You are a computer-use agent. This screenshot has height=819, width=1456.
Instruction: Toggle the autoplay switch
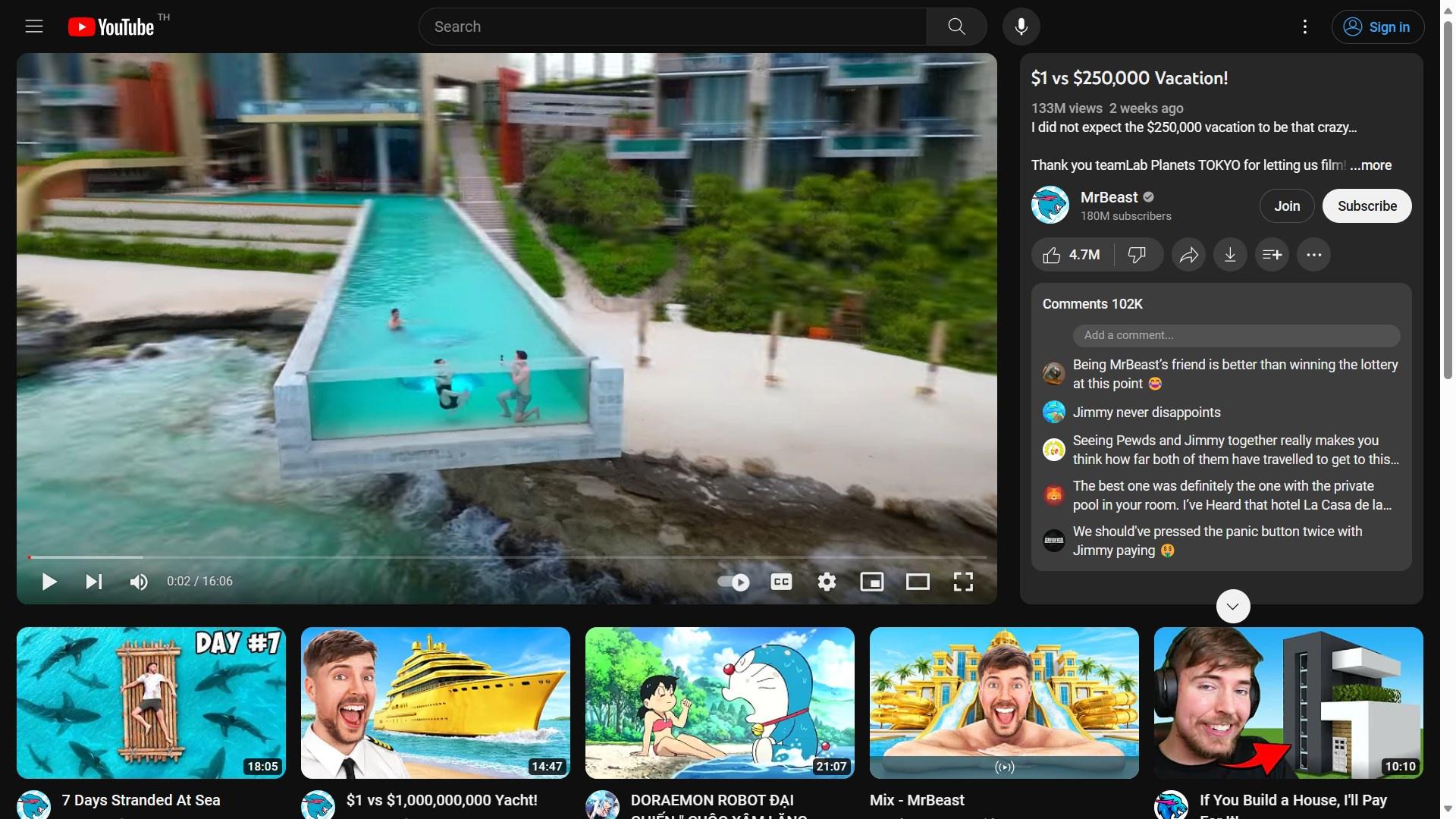pos(733,582)
